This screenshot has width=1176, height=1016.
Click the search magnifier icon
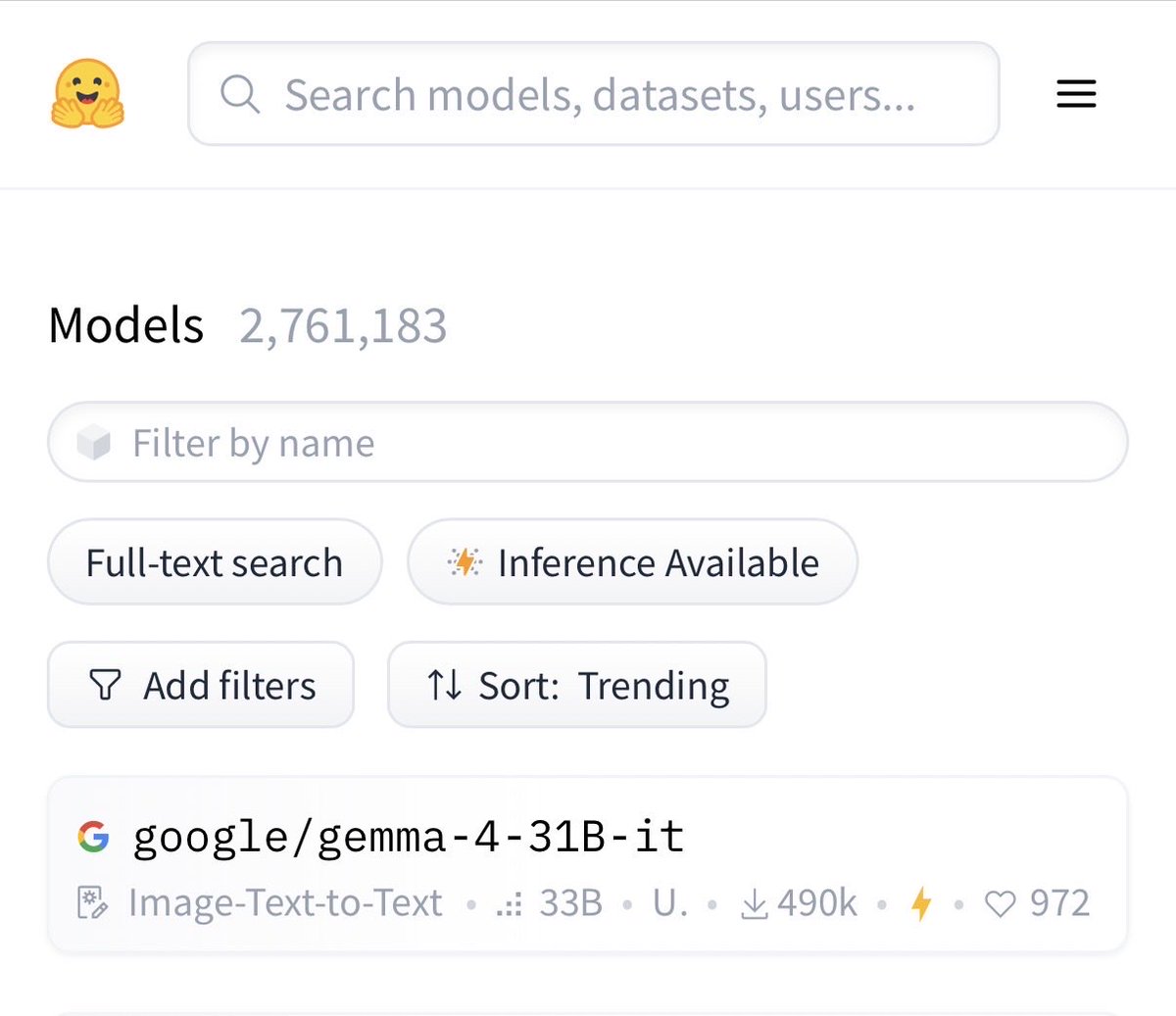point(239,95)
